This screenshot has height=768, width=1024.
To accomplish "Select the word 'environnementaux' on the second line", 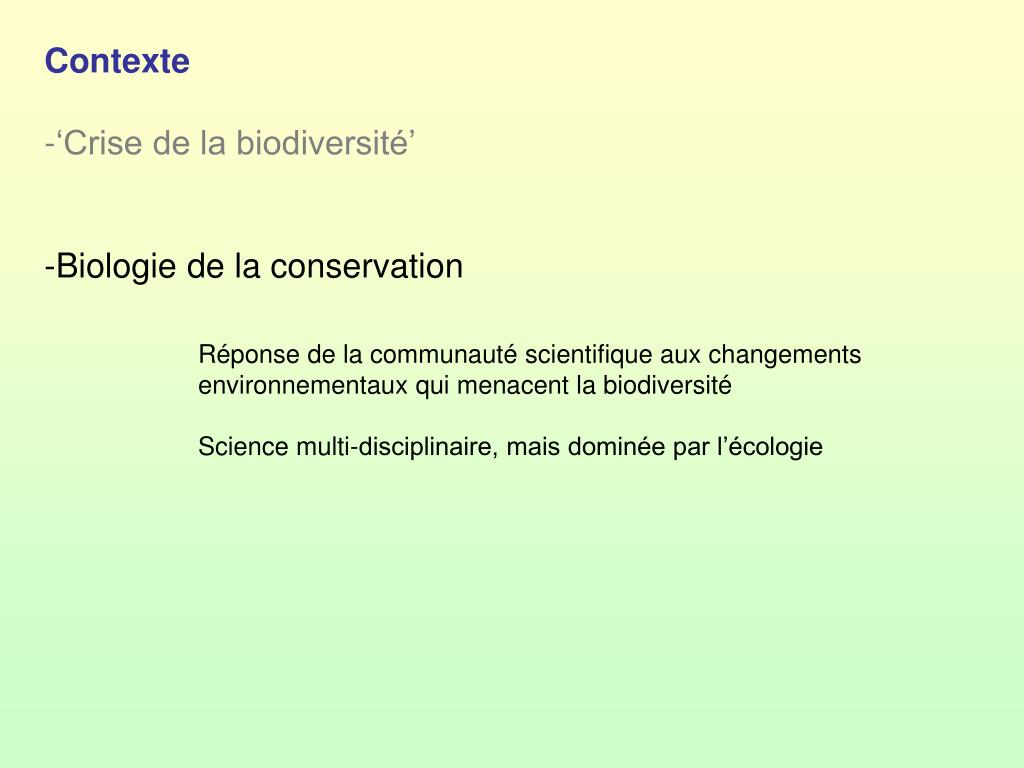I will coord(303,385).
